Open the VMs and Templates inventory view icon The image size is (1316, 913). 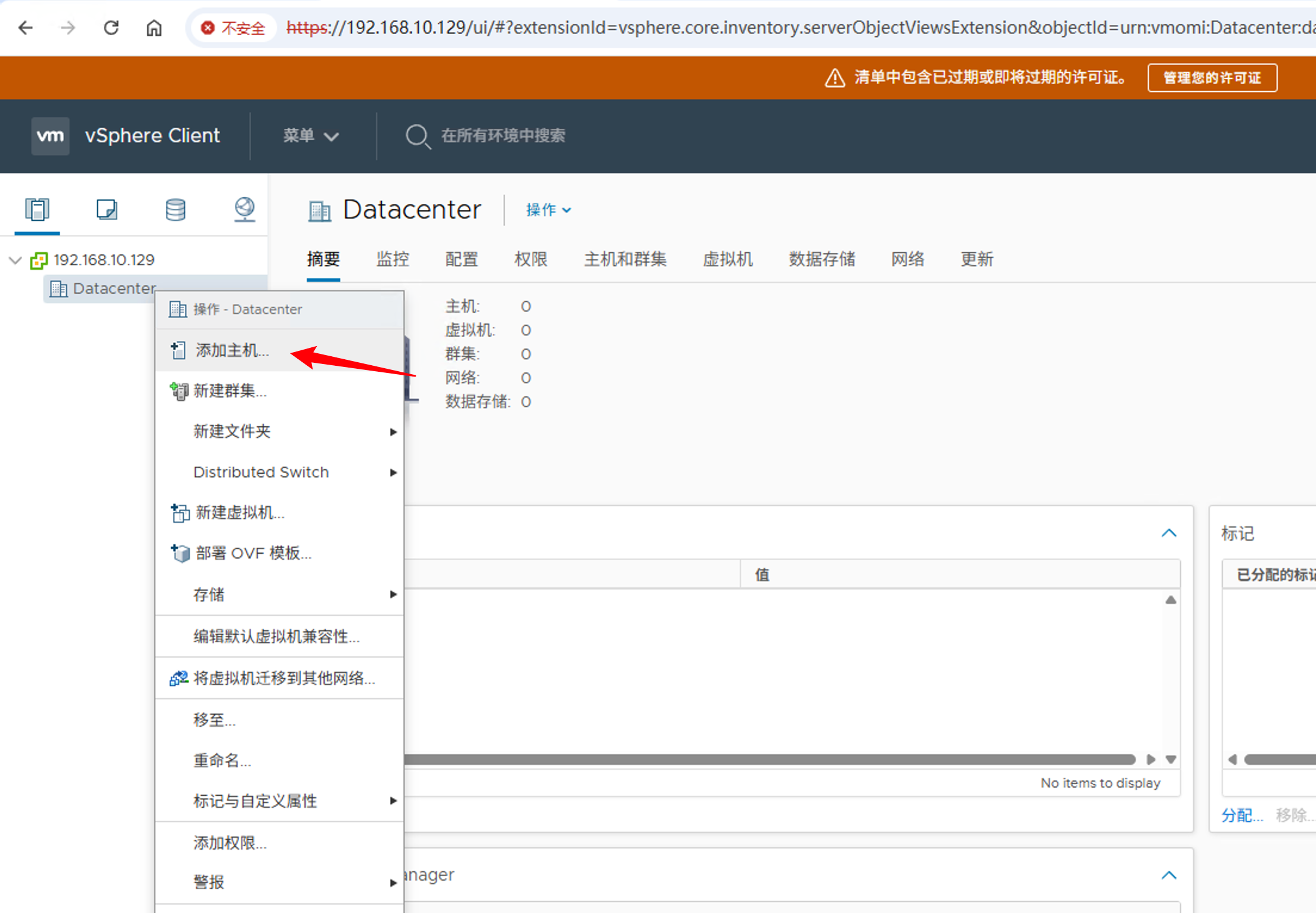click(107, 209)
